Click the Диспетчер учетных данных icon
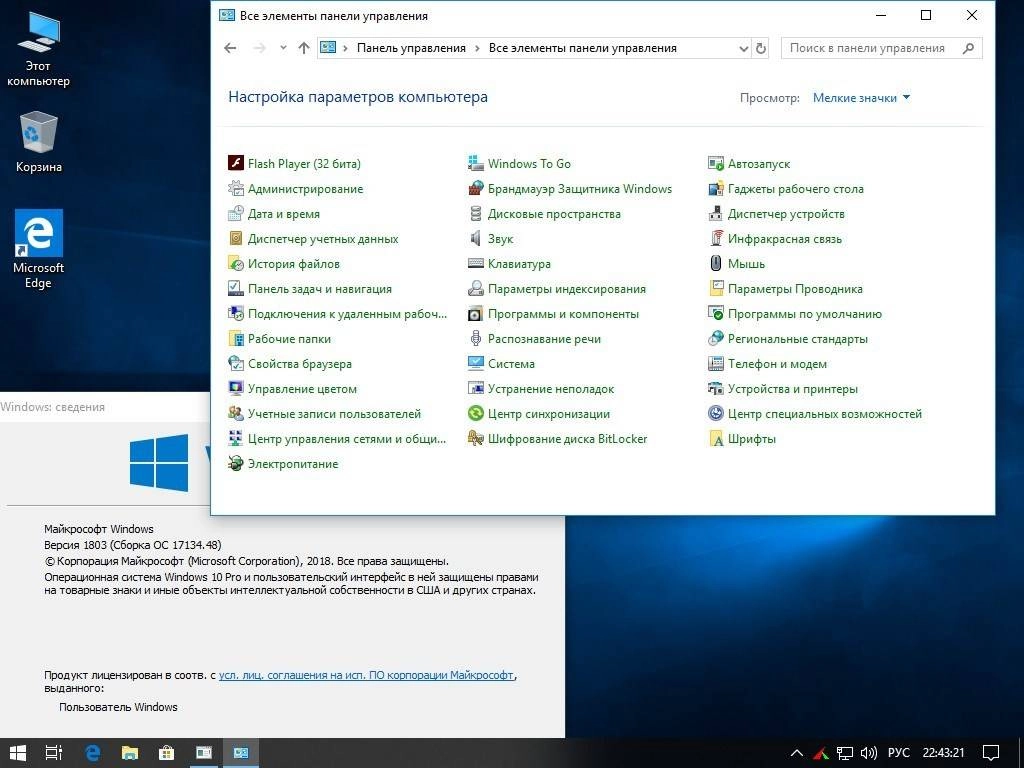 [236, 238]
